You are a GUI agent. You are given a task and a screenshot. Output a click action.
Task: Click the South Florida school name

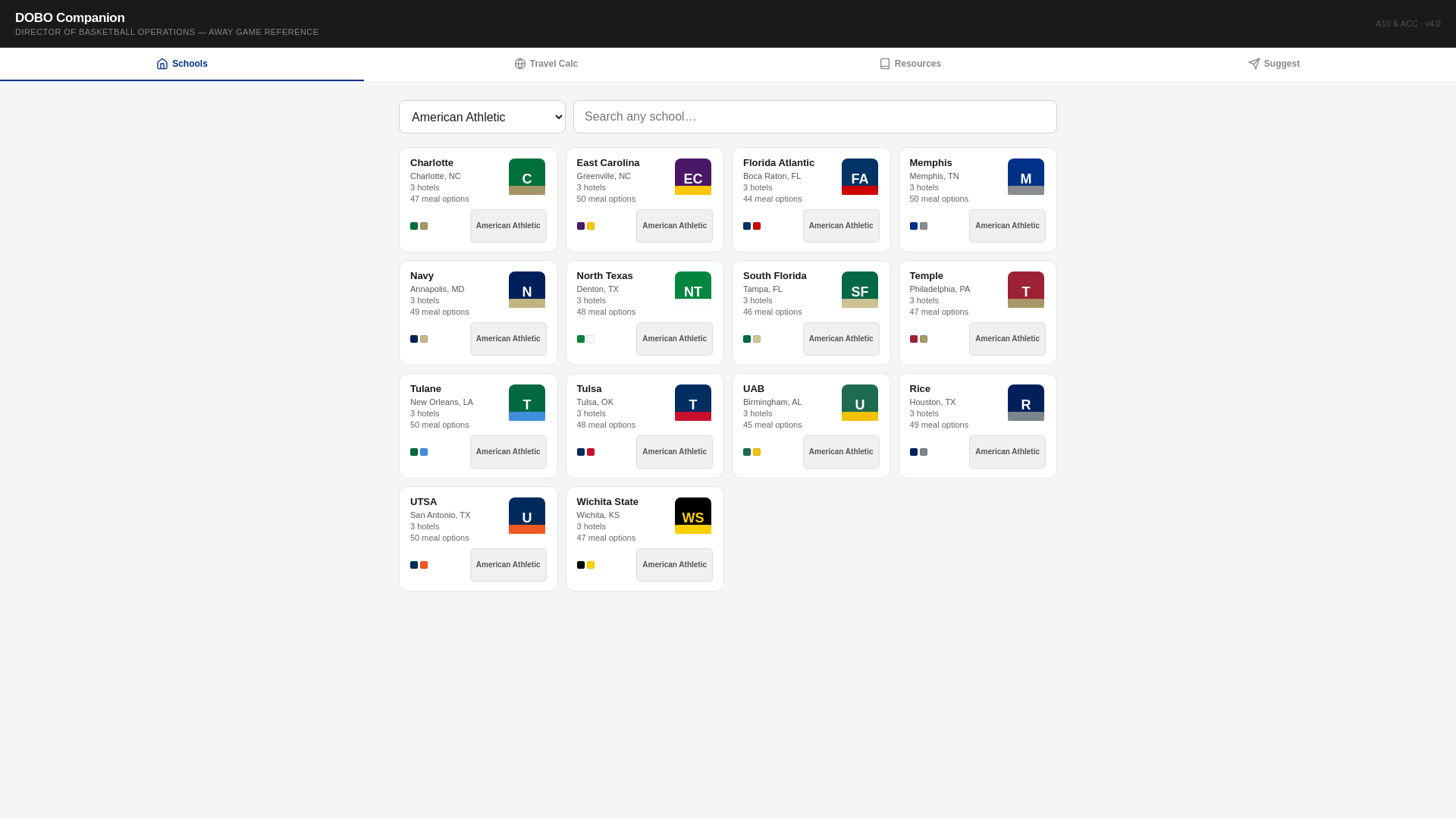pos(775,276)
